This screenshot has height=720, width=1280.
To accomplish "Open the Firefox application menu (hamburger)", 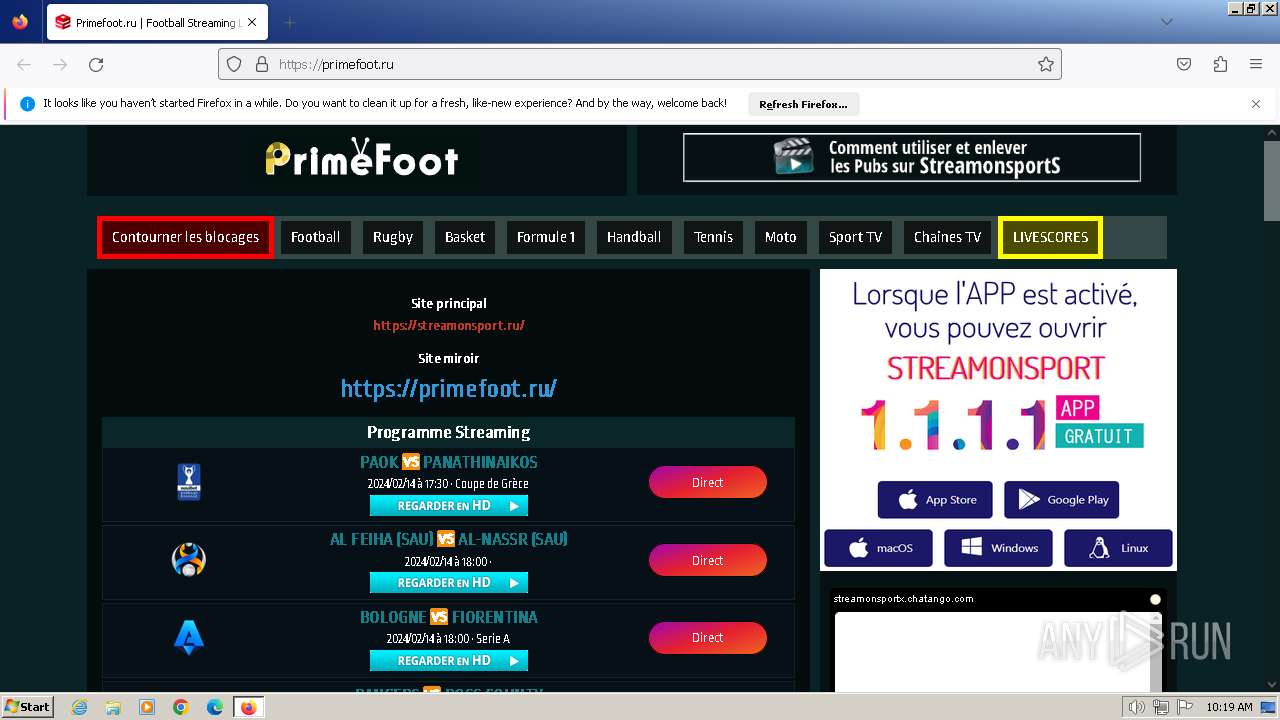I will tap(1256, 64).
